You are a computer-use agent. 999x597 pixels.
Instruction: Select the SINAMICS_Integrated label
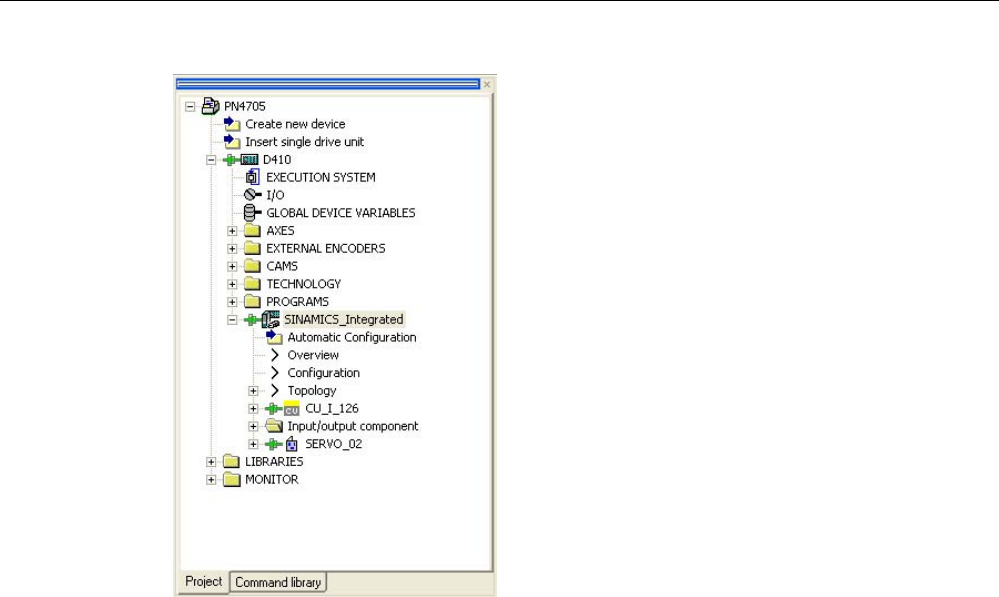[x=344, y=320]
